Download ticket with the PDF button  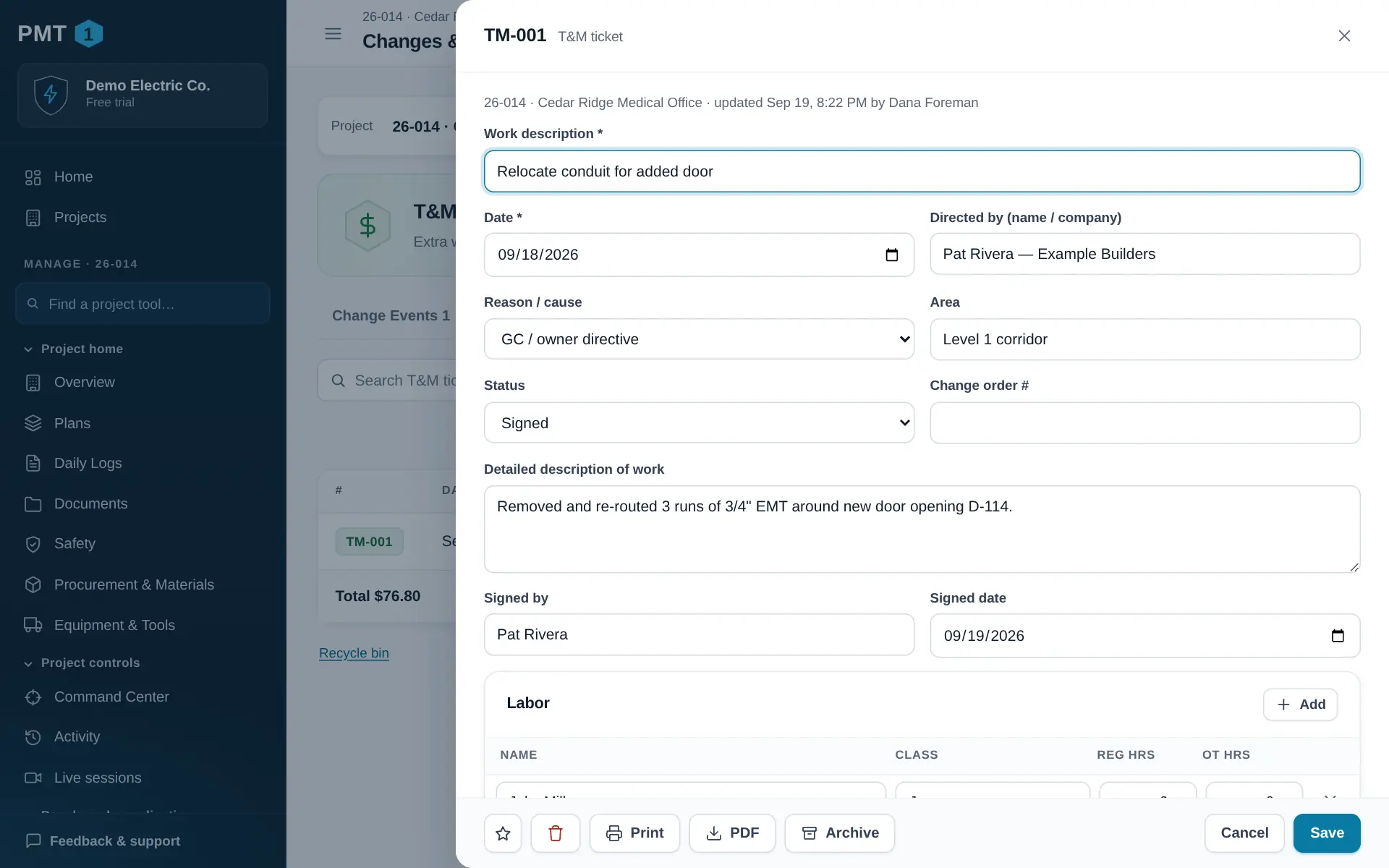coord(732,833)
